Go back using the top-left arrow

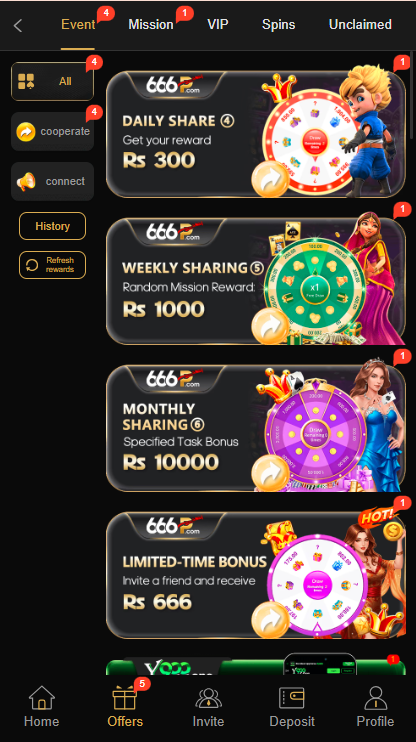click(x=18, y=26)
